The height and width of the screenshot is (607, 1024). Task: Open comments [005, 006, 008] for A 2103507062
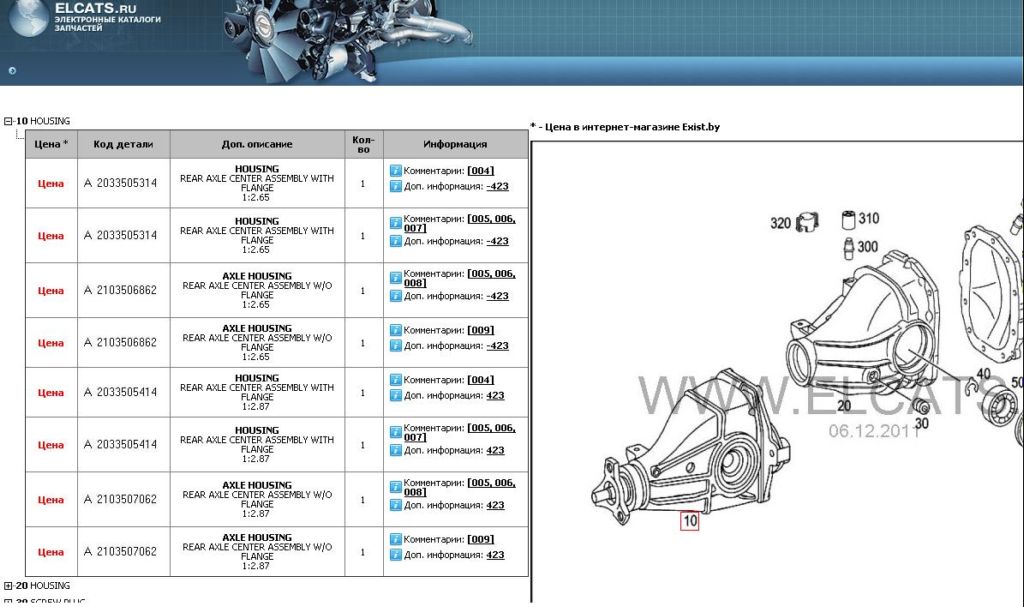[x=491, y=487]
